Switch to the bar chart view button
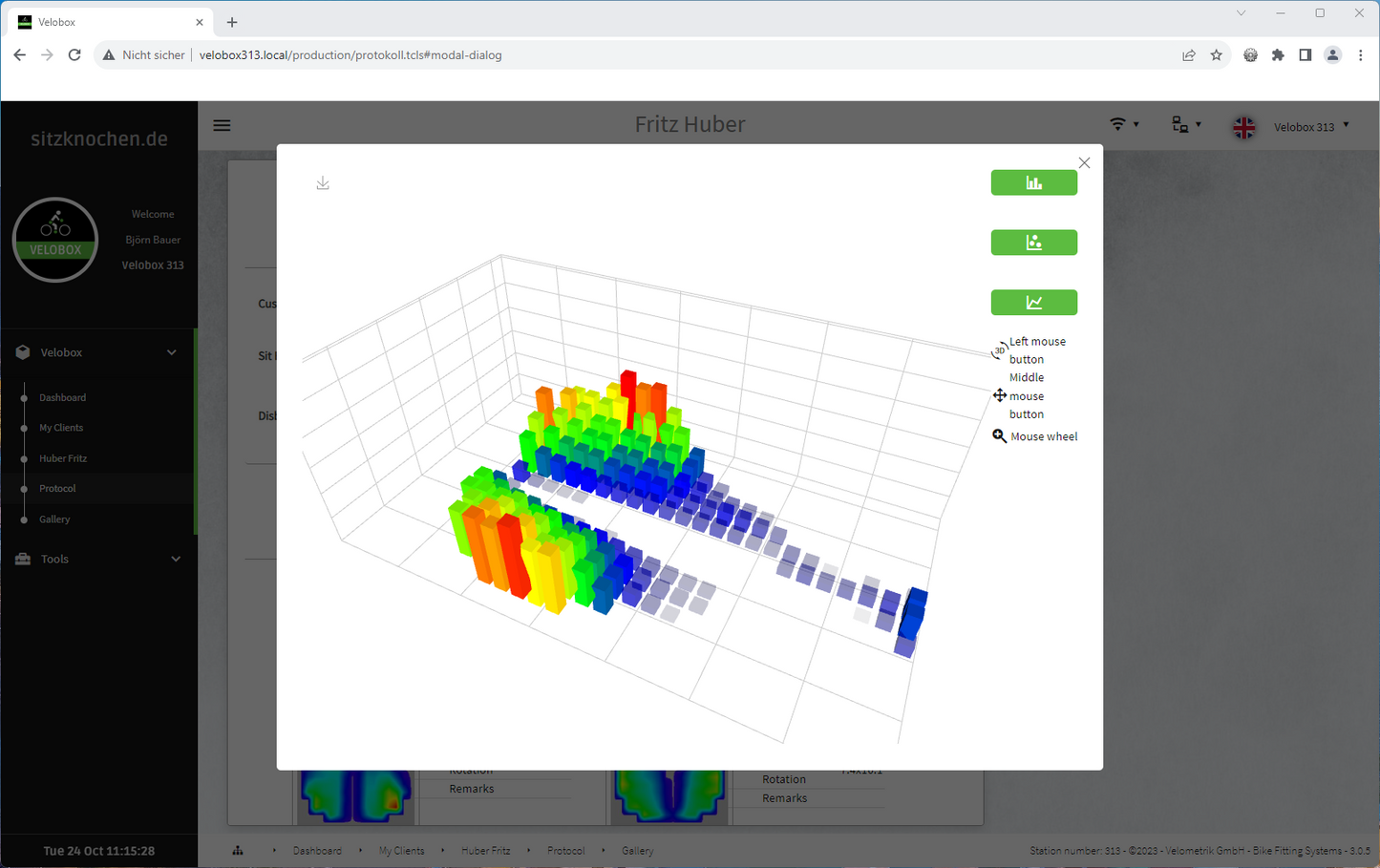1380x868 pixels. click(x=1033, y=182)
